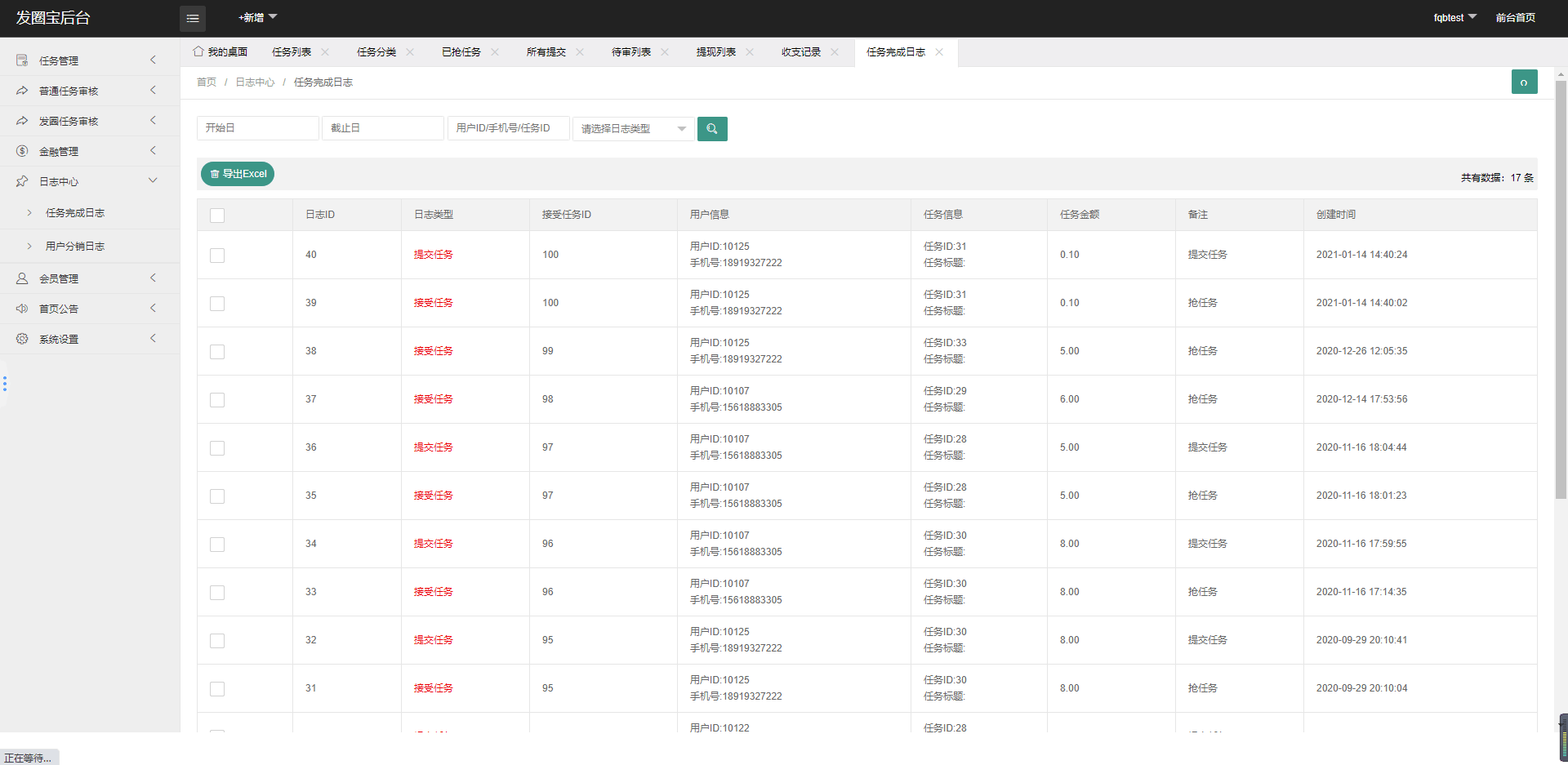
Task: Click the 金融管理 coin icon
Action: click(22, 151)
